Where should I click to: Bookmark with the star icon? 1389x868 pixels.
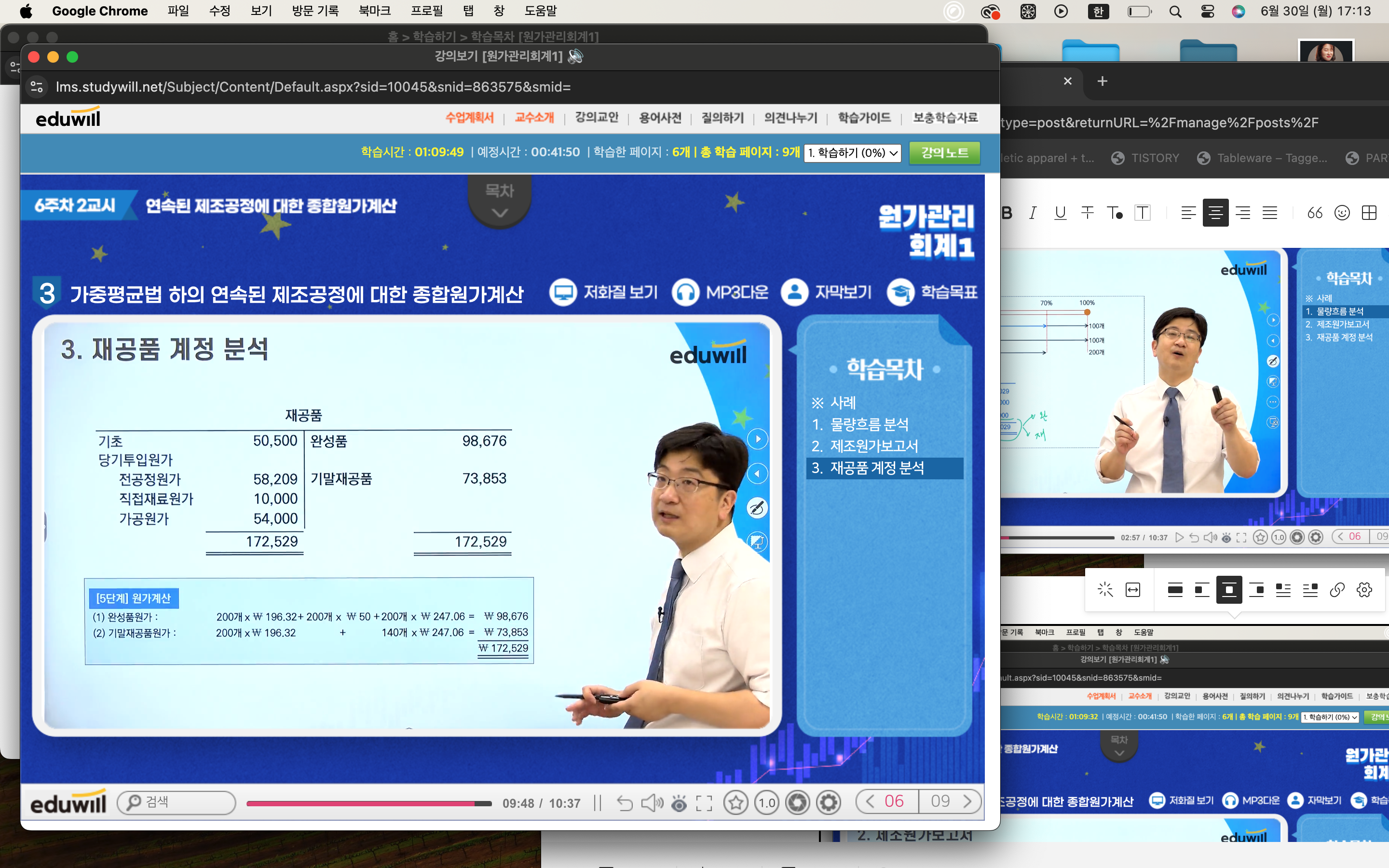point(735,802)
